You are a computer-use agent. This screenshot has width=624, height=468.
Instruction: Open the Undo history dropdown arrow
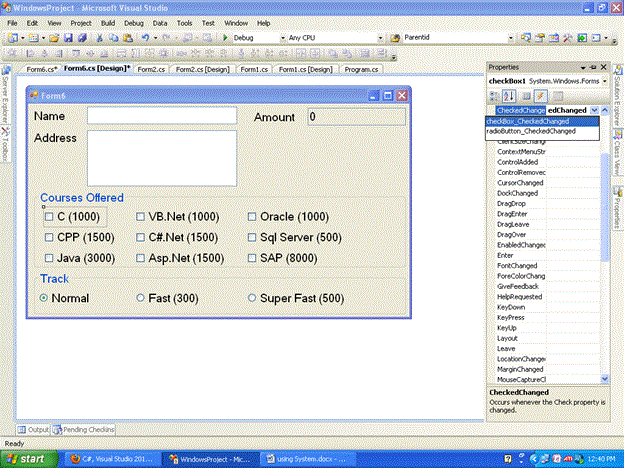pos(155,38)
